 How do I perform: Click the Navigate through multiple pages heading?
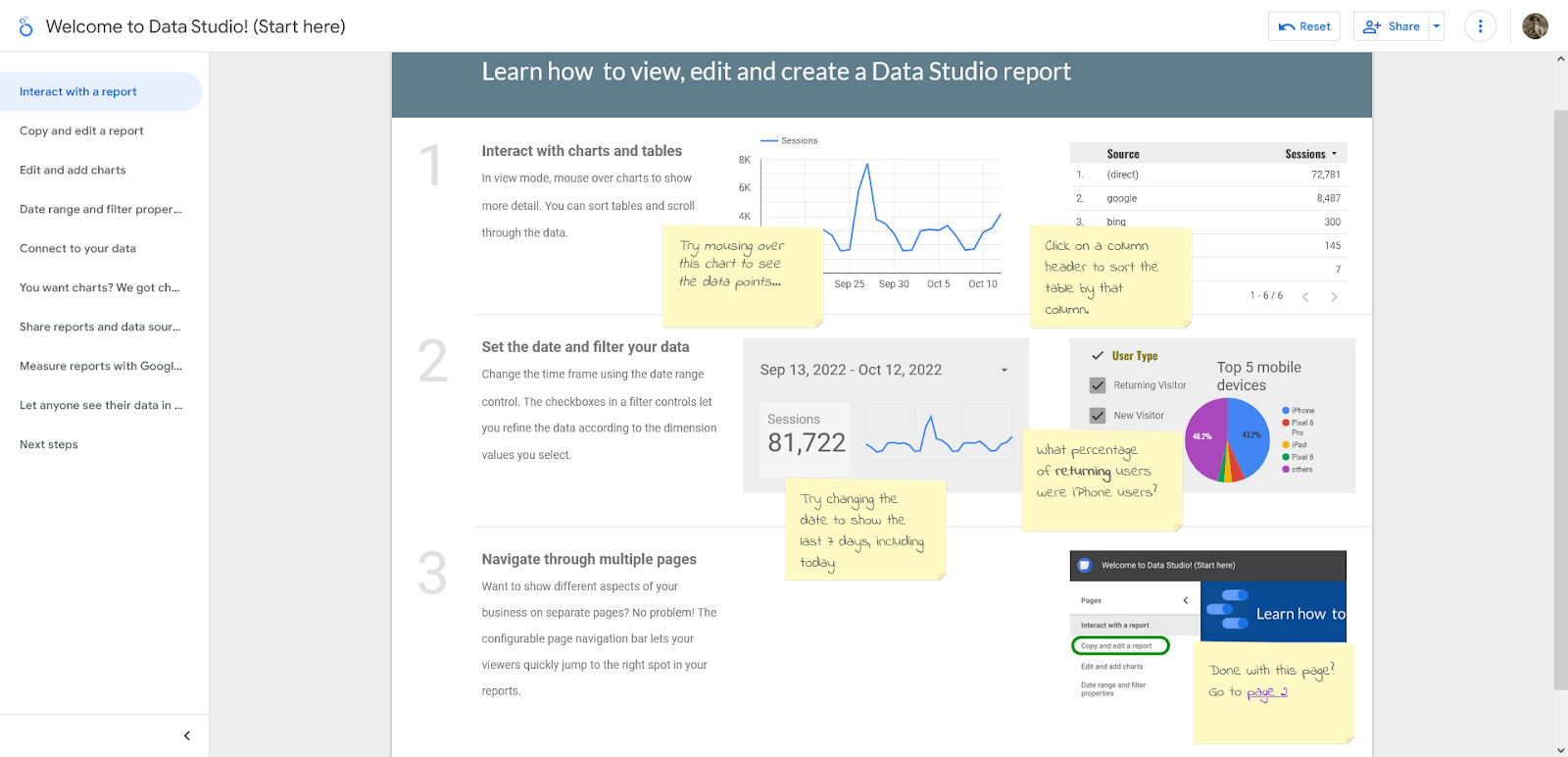pos(589,559)
